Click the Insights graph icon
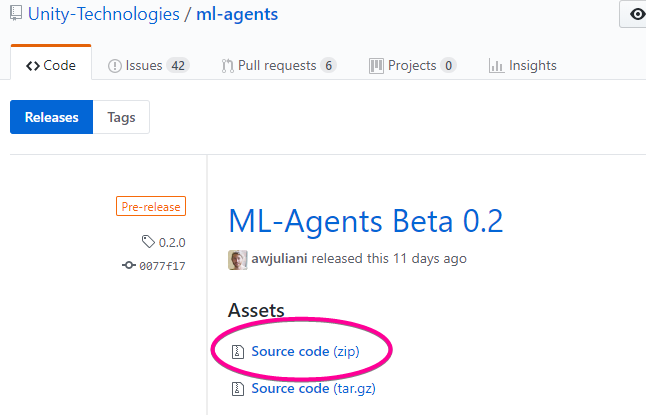646x415 pixels. (496, 66)
